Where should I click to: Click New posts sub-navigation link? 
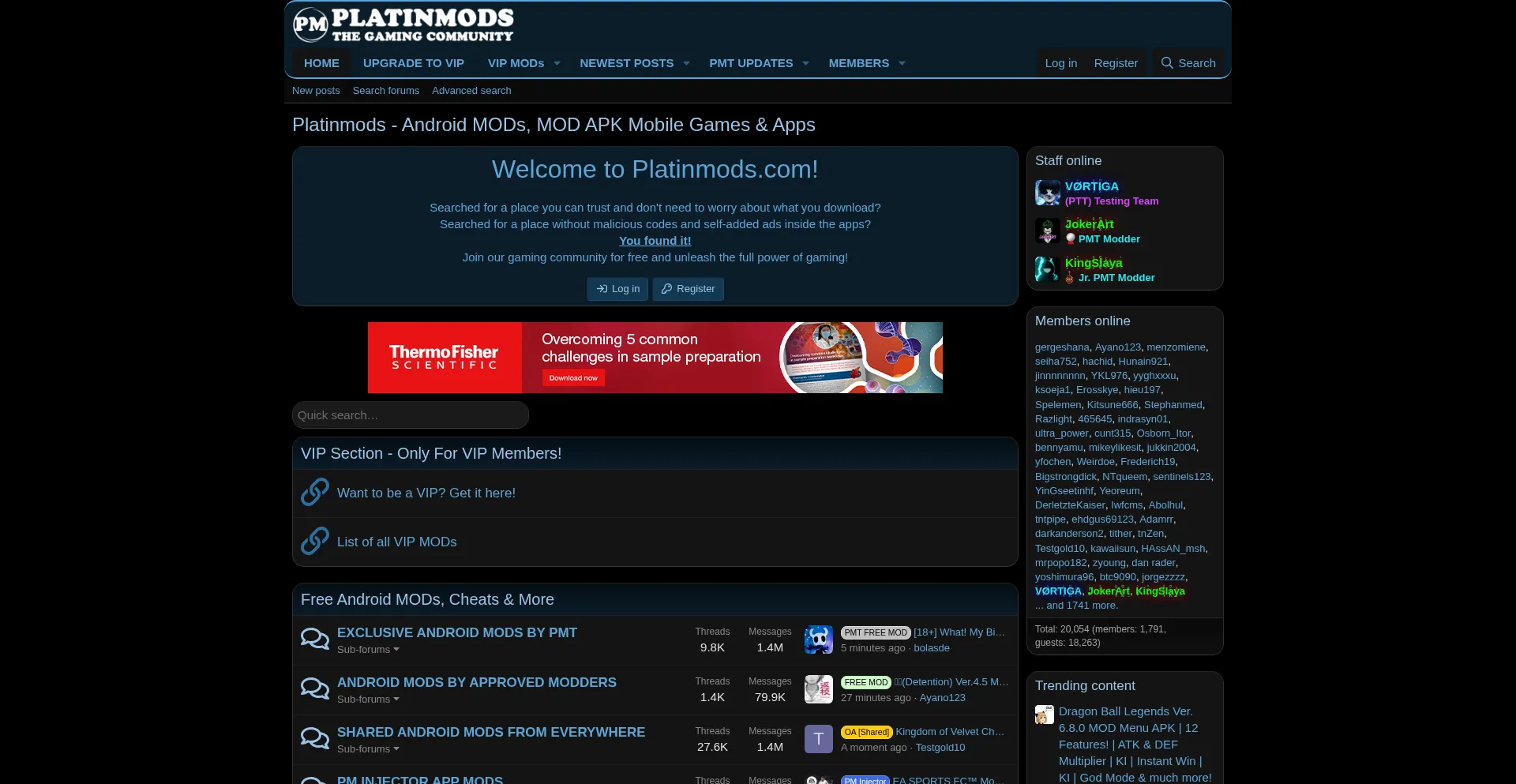[x=316, y=91]
